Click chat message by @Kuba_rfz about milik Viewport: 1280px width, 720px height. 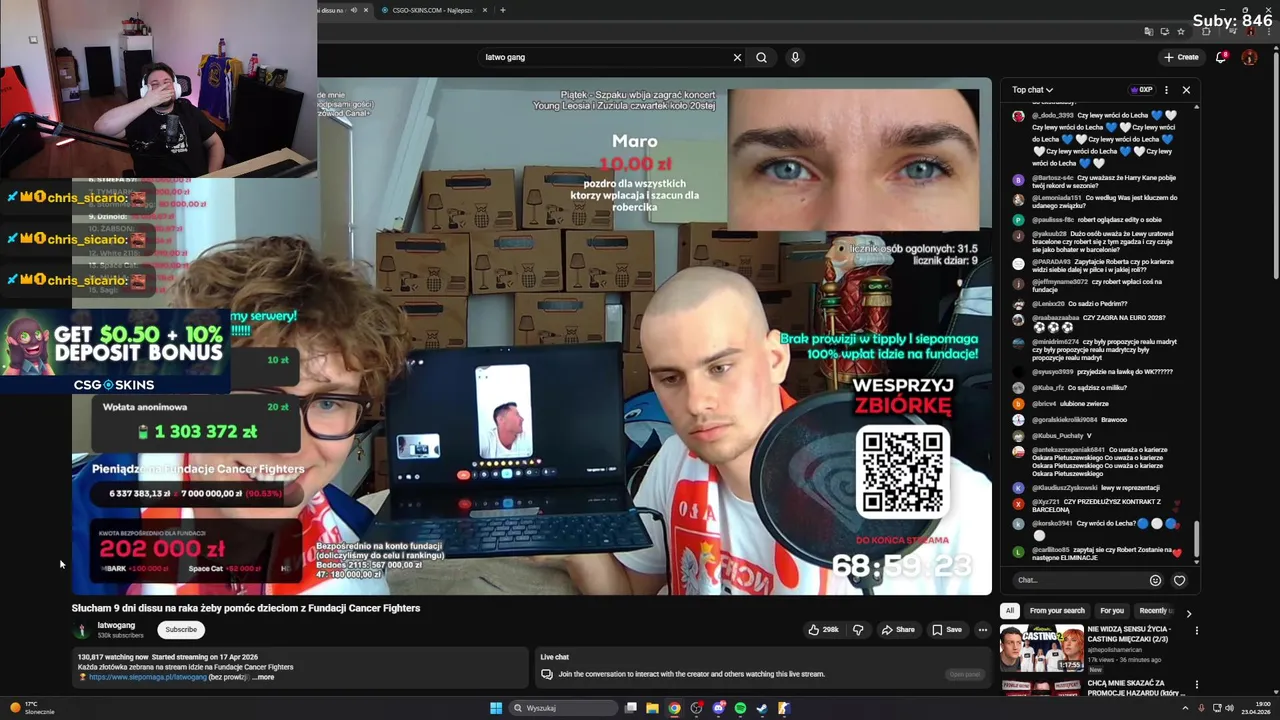[x=1079, y=388]
